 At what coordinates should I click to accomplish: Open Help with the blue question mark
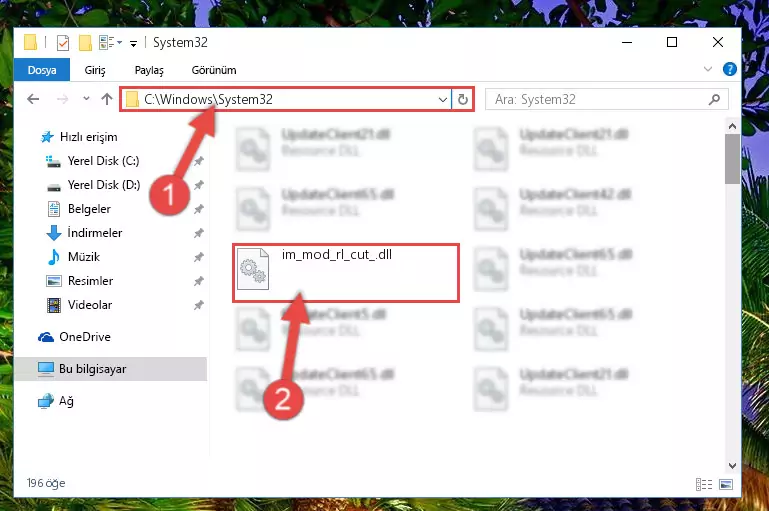(x=729, y=69)
